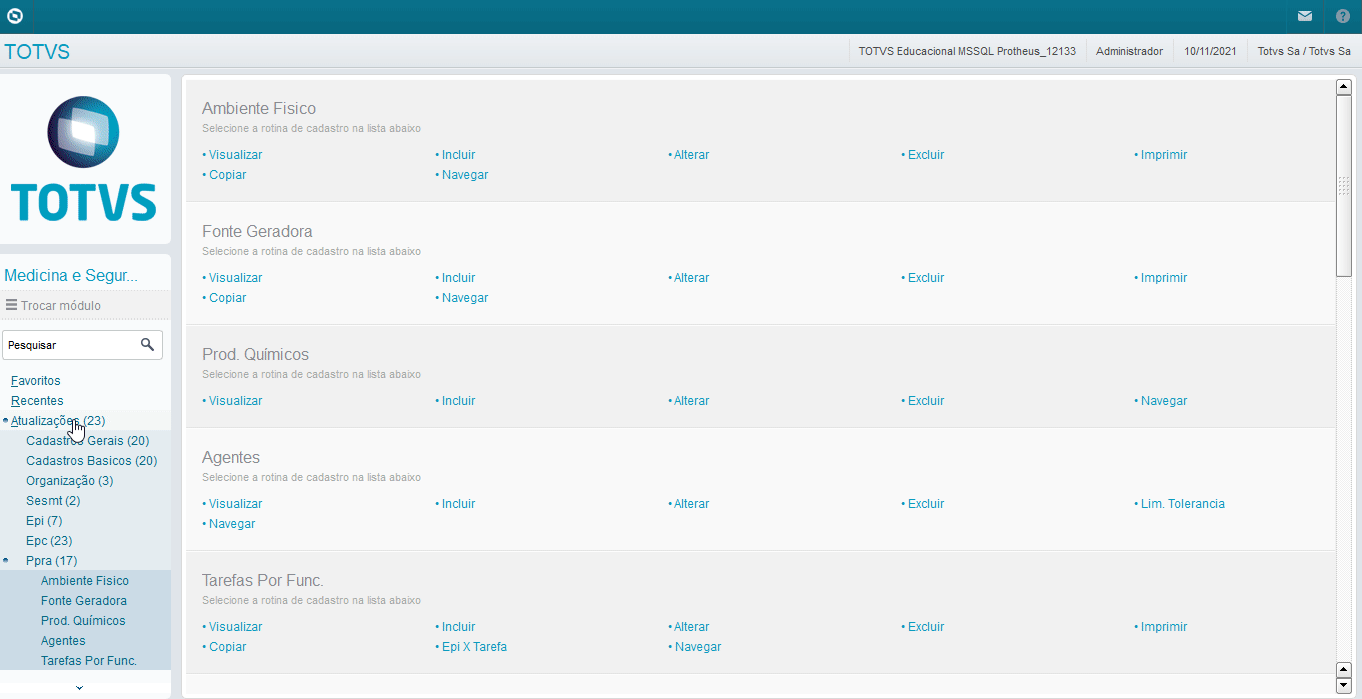Click Alterar under Fonte Geradora

[691, 278]
